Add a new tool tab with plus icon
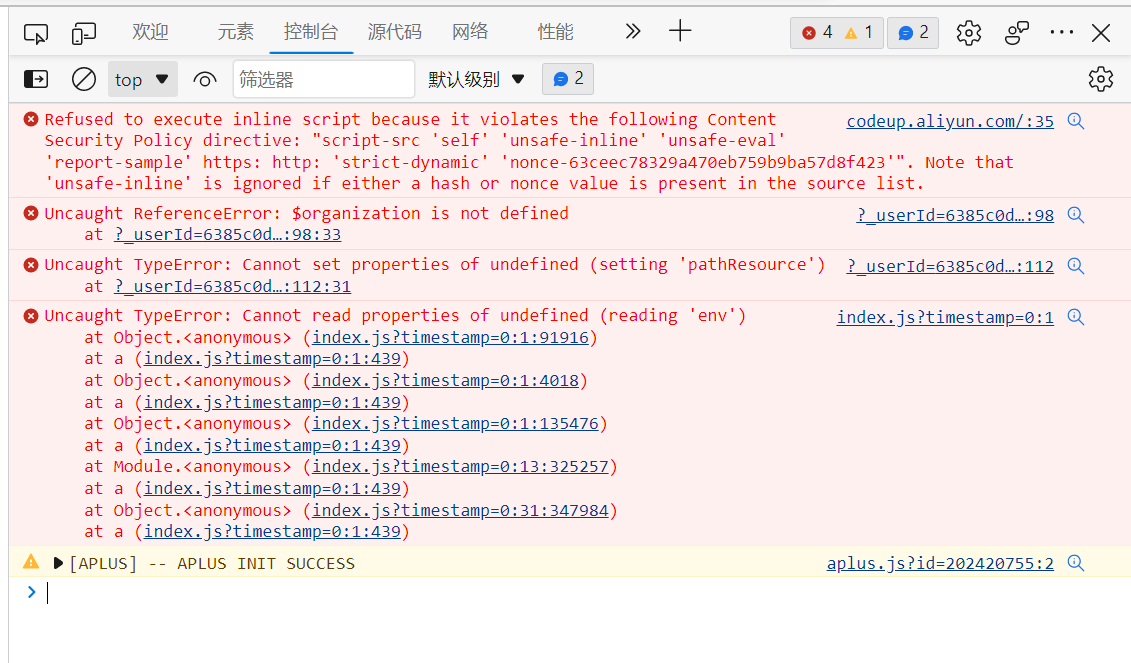 [679, 31]
